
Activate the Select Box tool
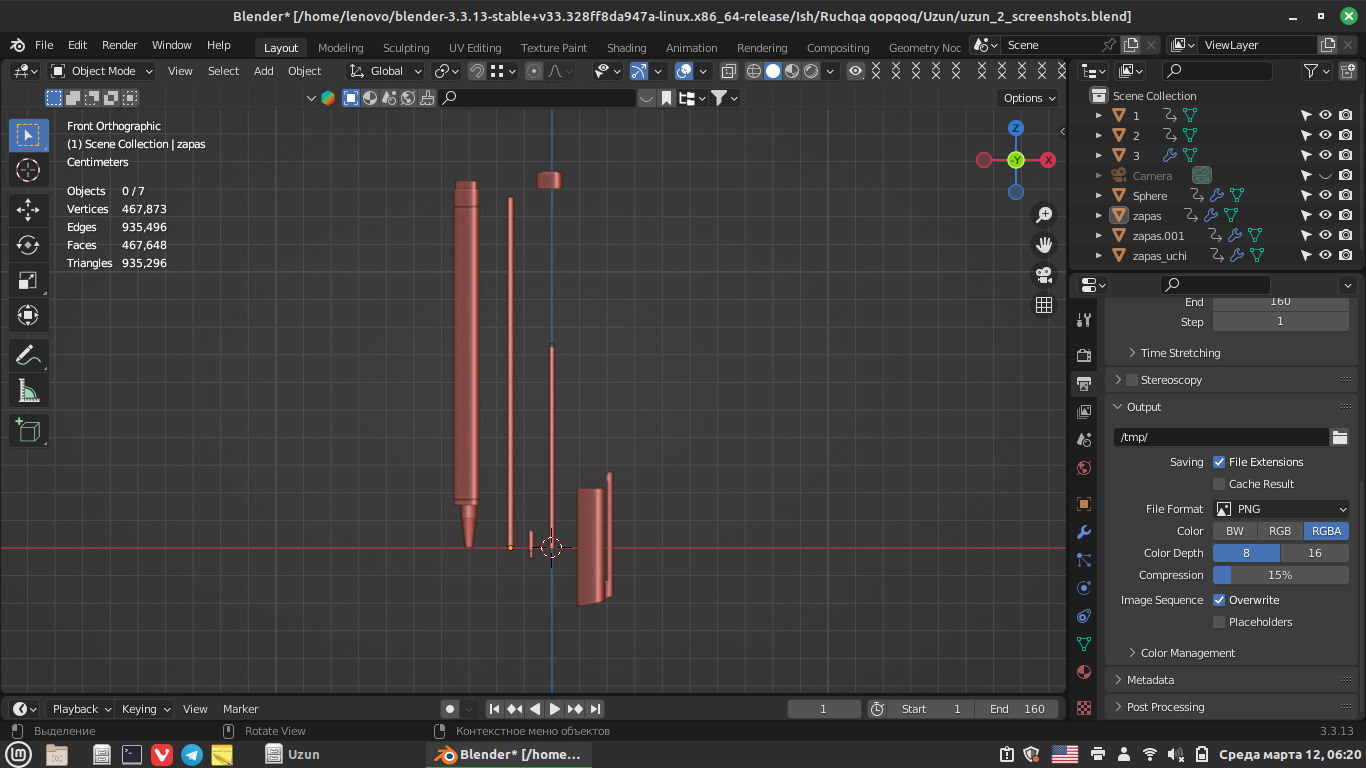[29, 135]
